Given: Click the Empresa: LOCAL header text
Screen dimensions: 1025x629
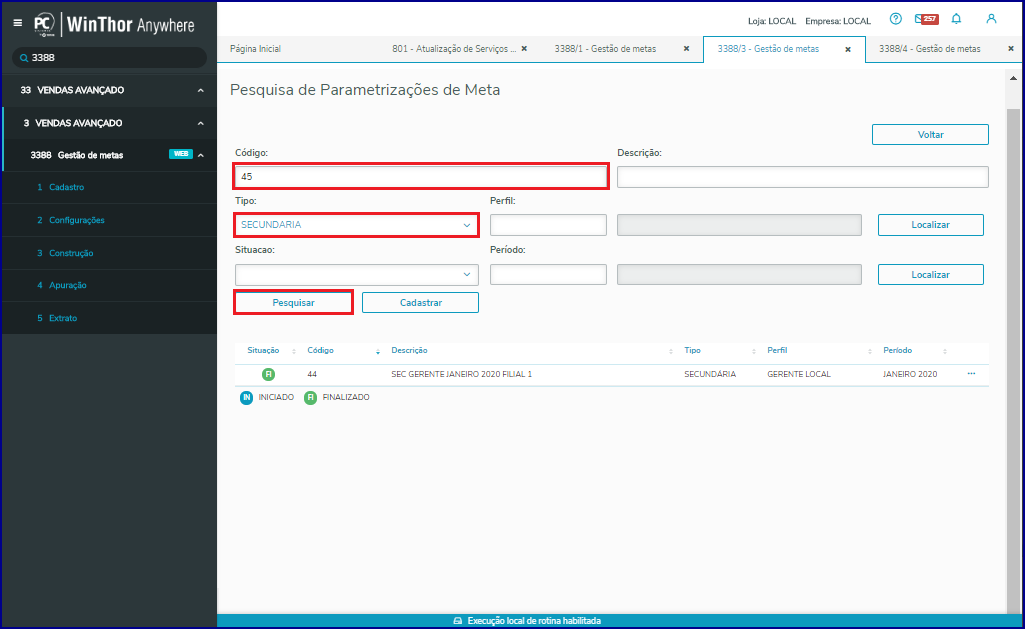Looking at the screenshot, I should click(x=838, y=22).
